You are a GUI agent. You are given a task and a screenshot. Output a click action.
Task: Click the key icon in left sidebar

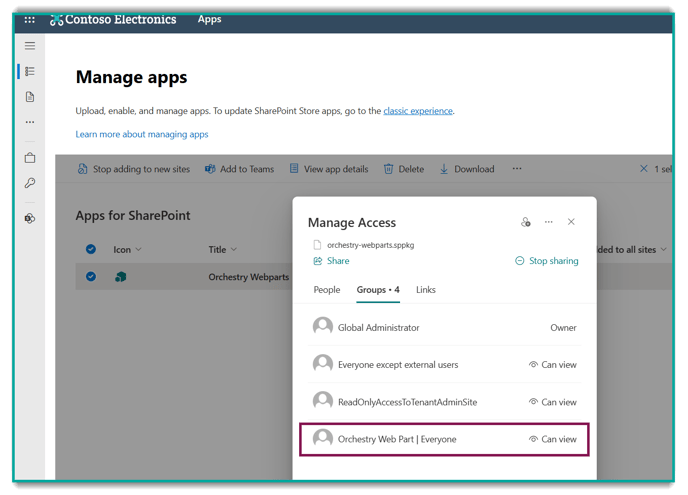(x=30, y=184)
